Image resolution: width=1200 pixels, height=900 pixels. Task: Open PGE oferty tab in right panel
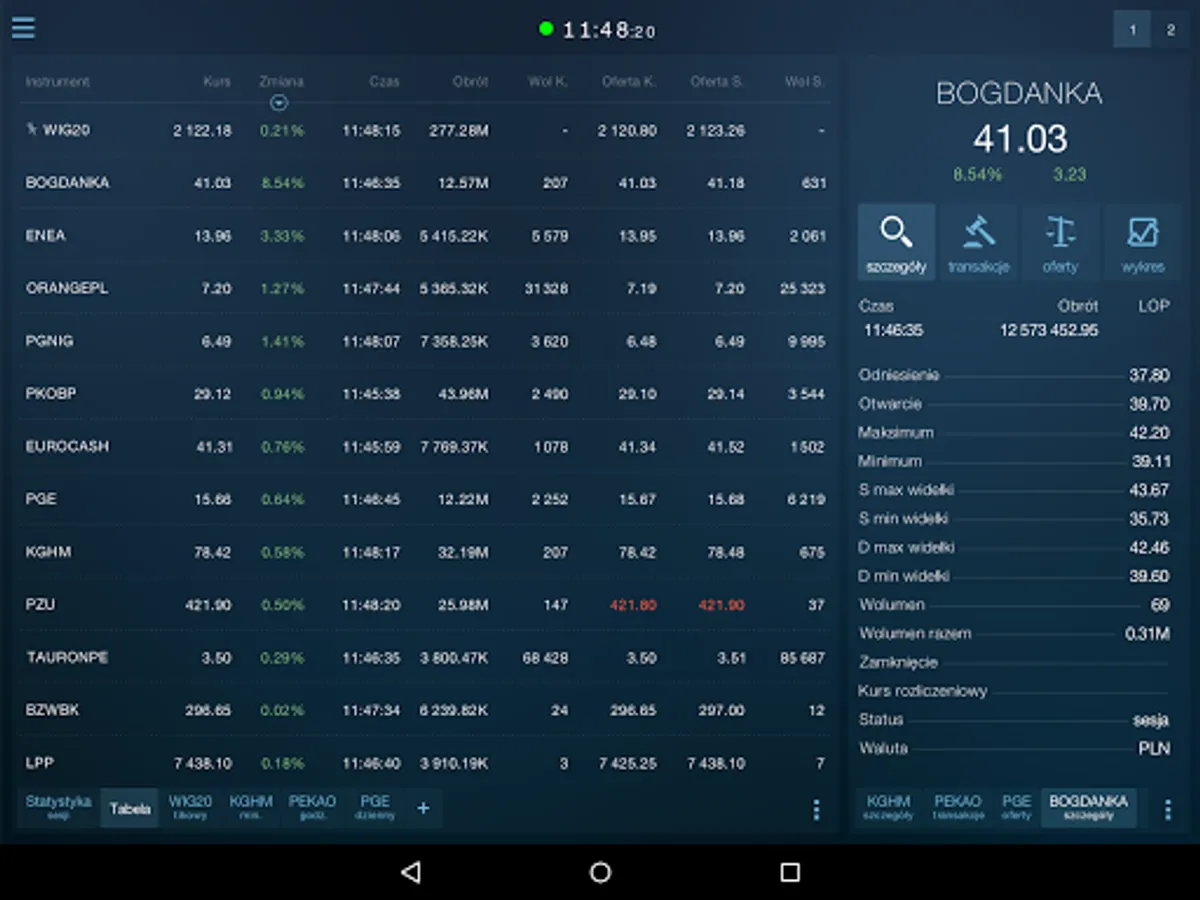1016,807
